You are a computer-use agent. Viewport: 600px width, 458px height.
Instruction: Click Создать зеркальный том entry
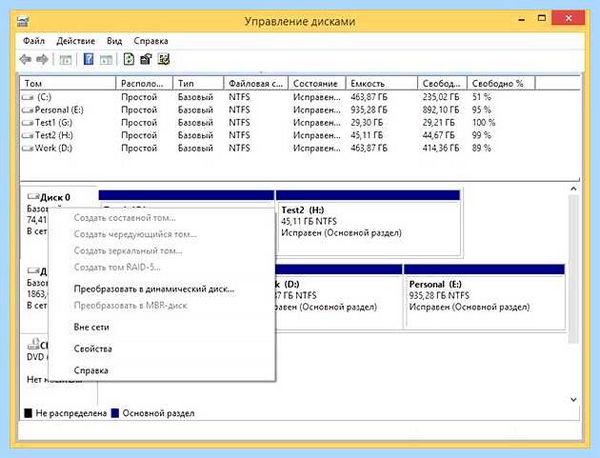click(x=128, y=251)
